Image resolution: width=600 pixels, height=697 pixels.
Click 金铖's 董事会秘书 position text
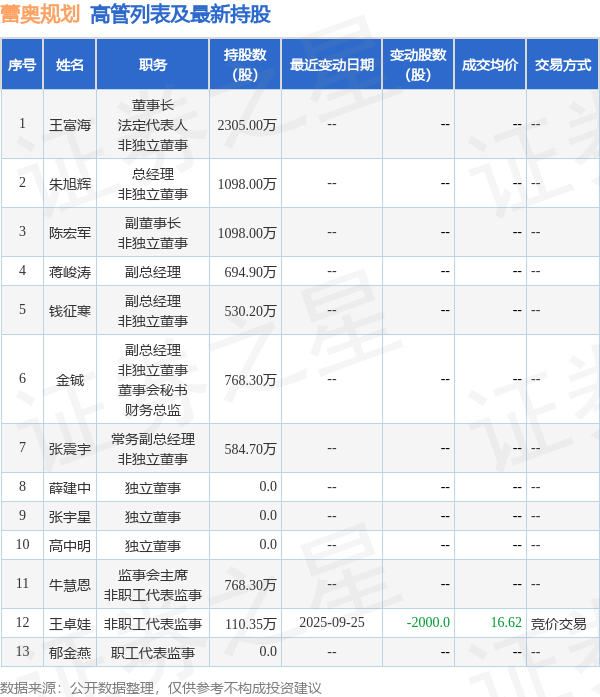click(x=153, y=390)
